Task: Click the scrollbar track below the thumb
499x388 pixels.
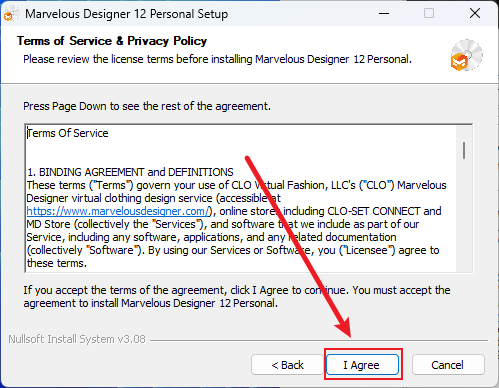Action: tap(464, 217)
